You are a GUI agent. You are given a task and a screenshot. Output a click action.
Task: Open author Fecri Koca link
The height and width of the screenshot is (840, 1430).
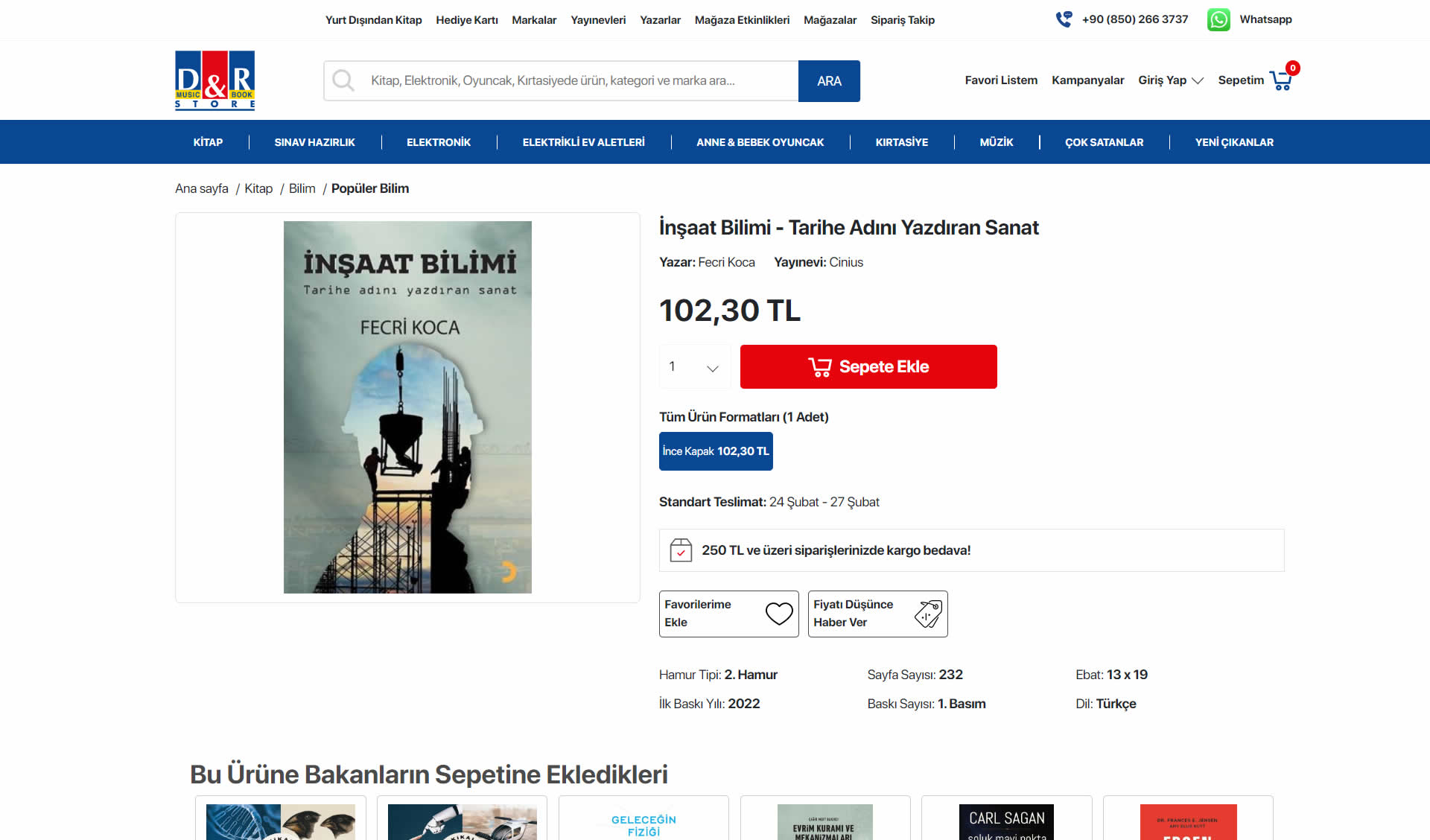pyautogui.click(x=726, y=262)
